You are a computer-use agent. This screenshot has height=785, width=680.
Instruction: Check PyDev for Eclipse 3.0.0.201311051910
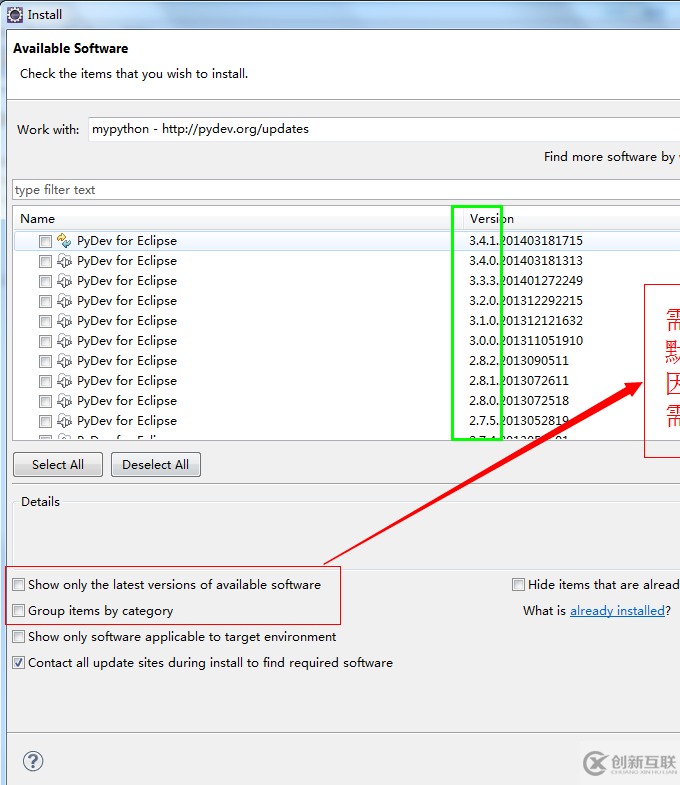pyautogui.click(x=45, y=341)
